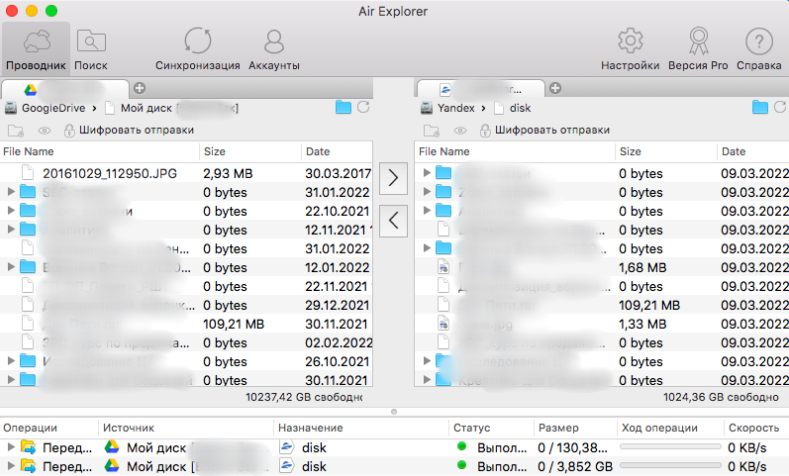Select the Yandex tab in right pane
789x476 pixels.
click(481, 89)
